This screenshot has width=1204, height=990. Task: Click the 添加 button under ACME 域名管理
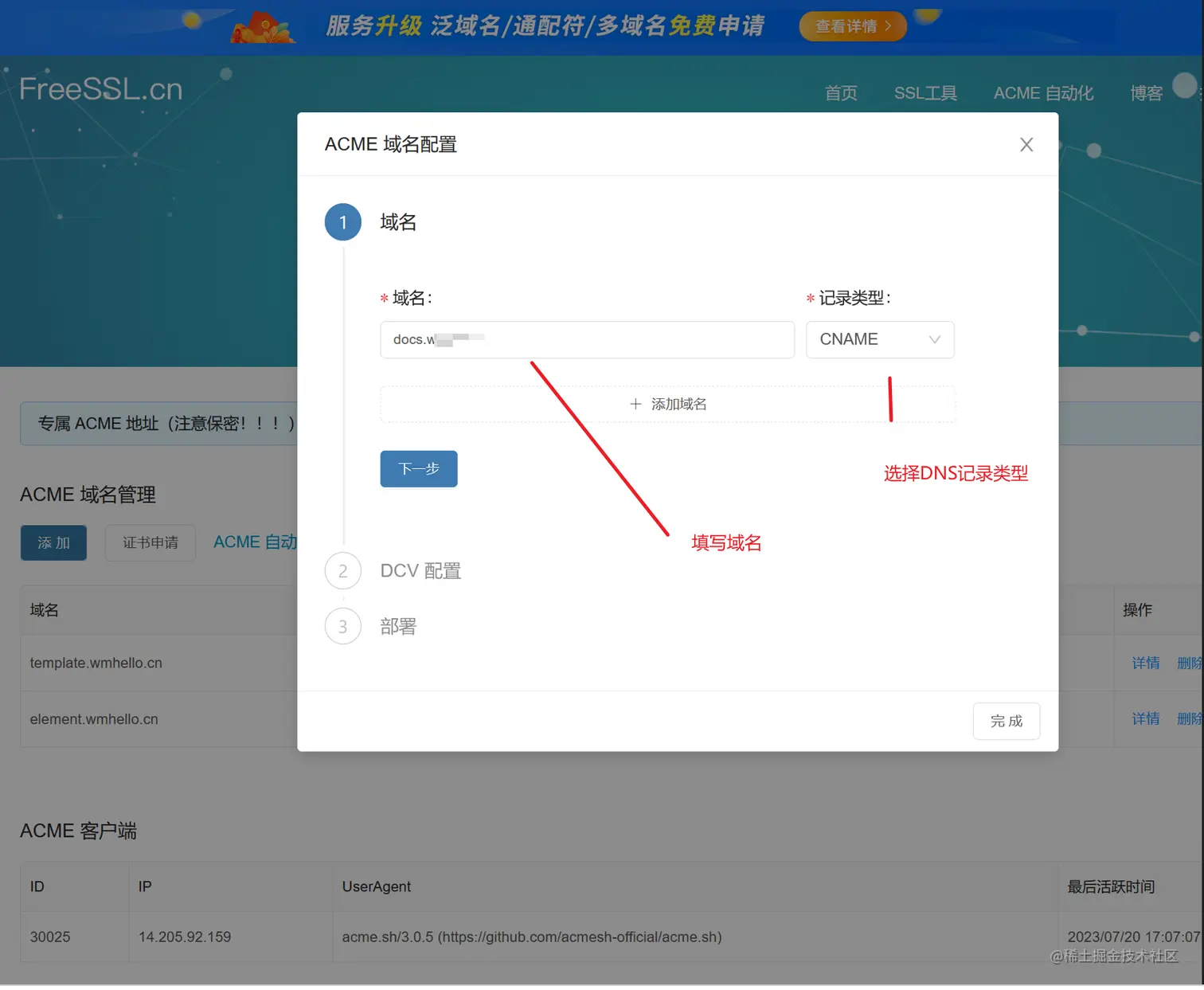53,542
